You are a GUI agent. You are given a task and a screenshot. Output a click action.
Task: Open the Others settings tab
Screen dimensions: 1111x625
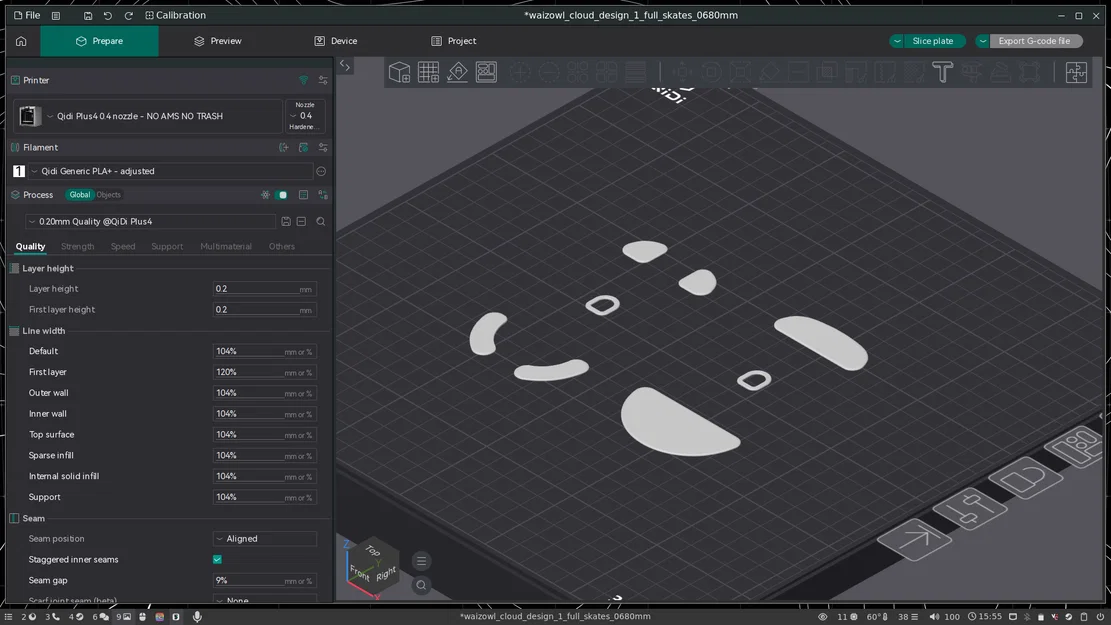pos(281,247)
